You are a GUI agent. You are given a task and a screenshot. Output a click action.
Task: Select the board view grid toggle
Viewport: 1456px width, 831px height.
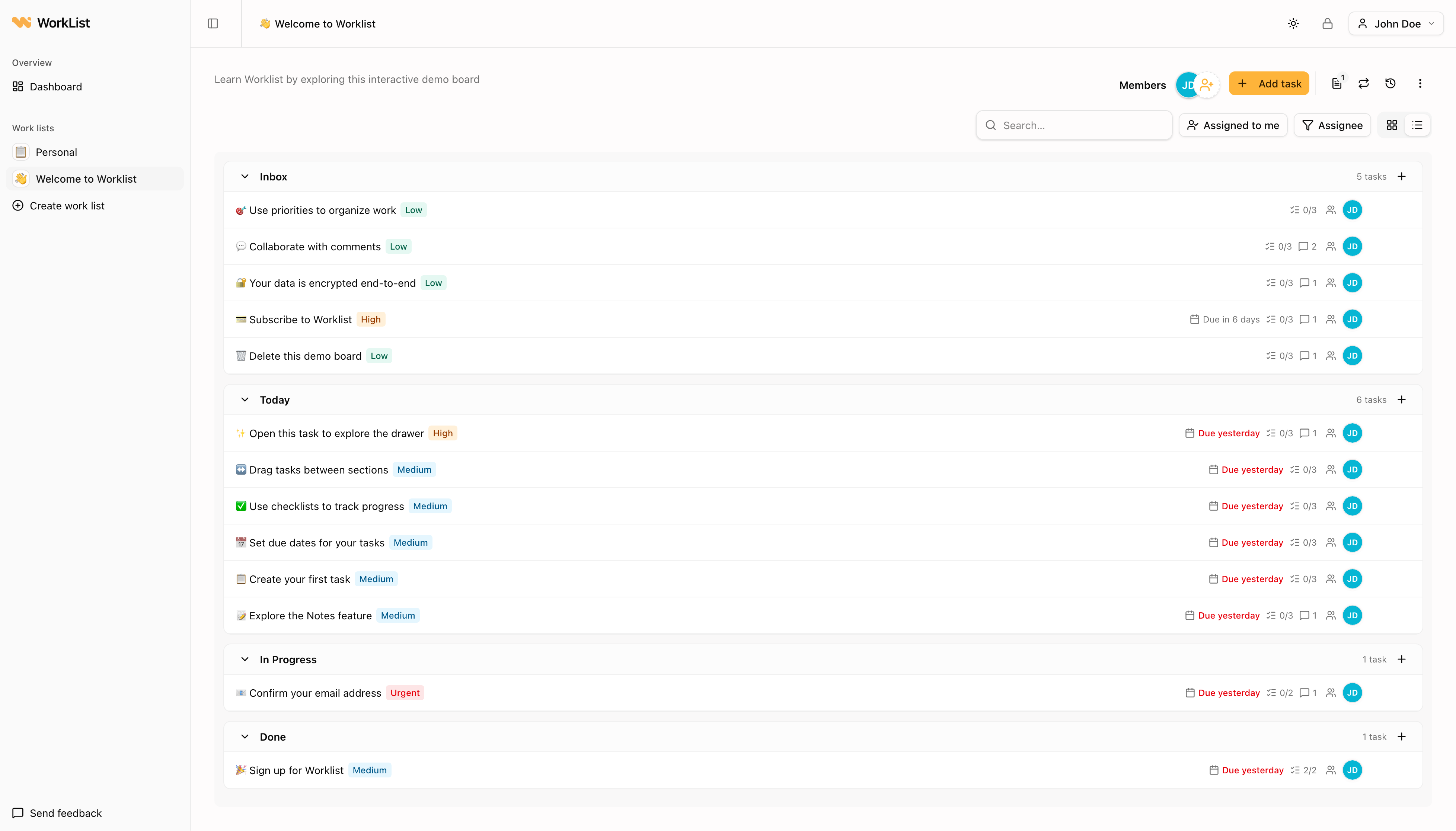click(1392, 125)
